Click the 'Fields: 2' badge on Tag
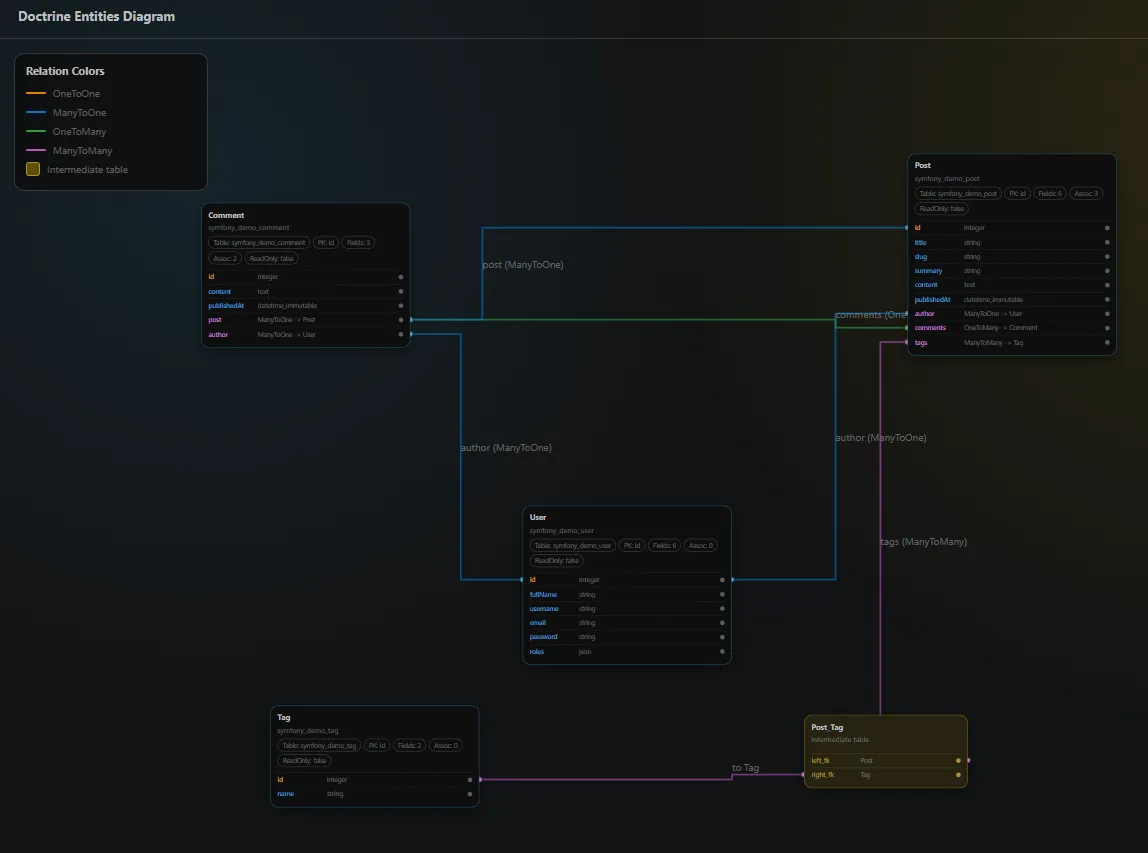This screenshot has width=1148, height=853. 410,745
